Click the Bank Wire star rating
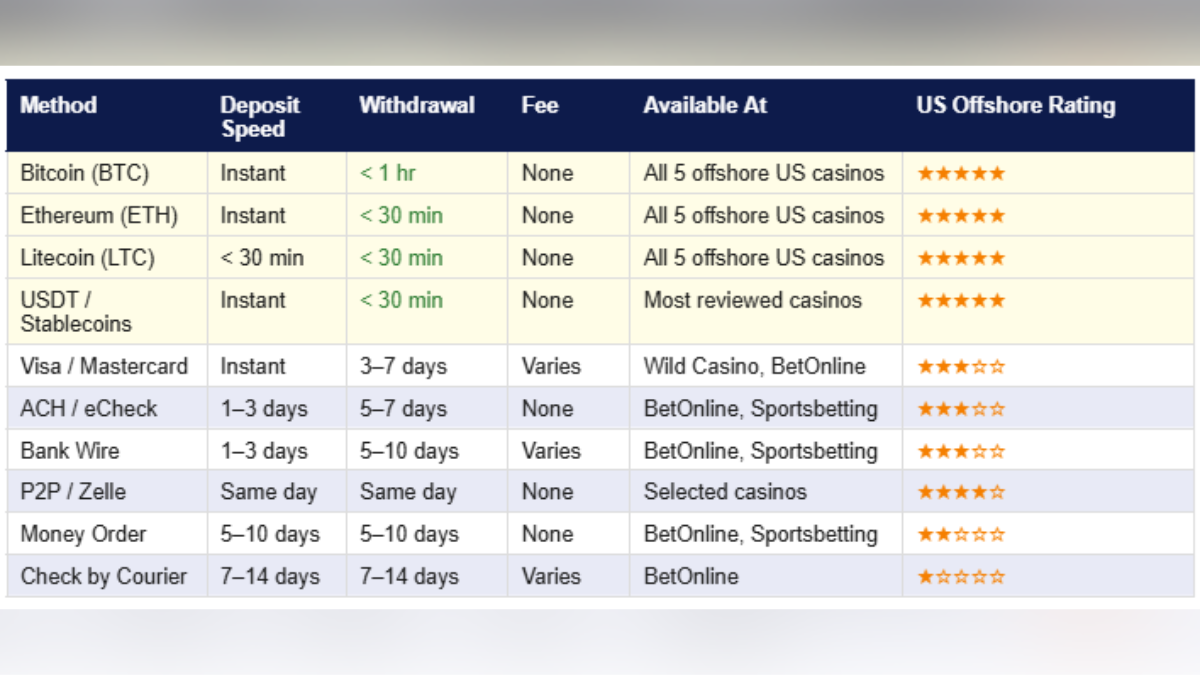The height and width of the screenshot is (675, 1200). click(x=960, y=451)
